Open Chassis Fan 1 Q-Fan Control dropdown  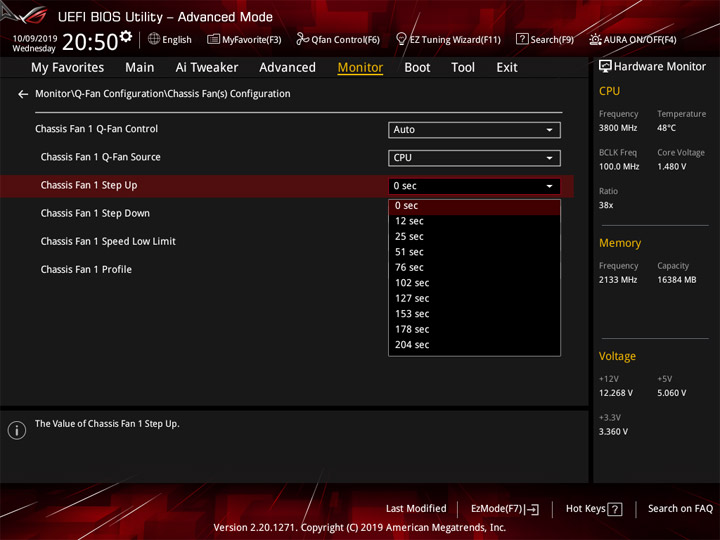coord(474,129)
